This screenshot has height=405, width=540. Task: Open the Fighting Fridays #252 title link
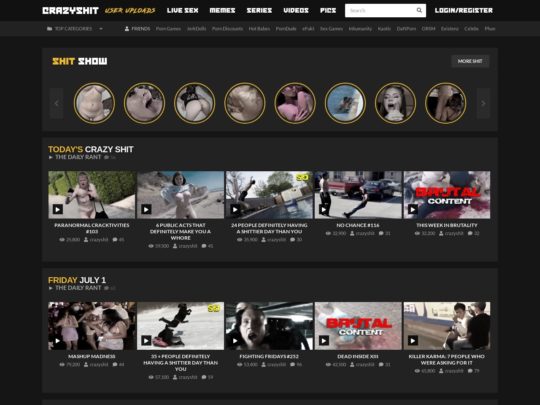(269, 356)
